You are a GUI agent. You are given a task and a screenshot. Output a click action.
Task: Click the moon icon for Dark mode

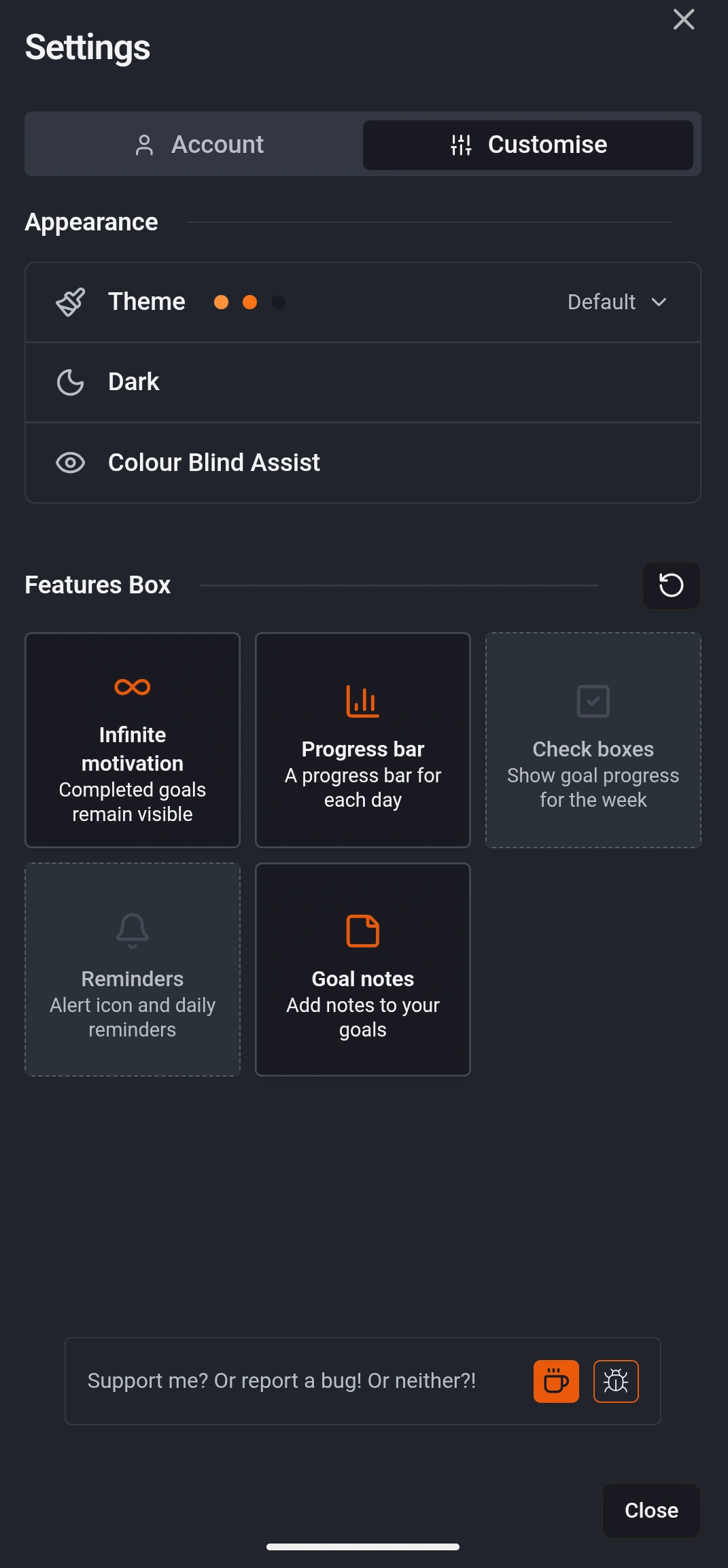tap(71, 382)
